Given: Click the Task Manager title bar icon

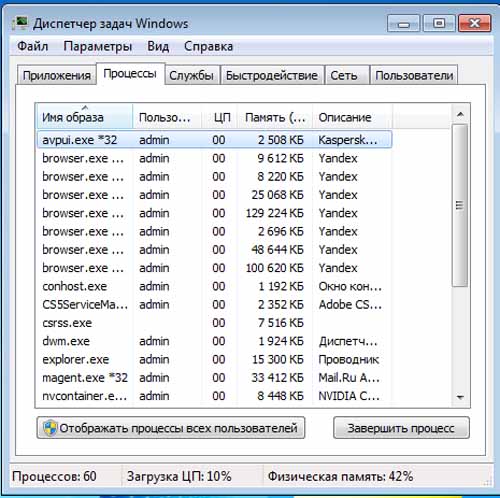Looking at the screenshot, I should (19, 24).
